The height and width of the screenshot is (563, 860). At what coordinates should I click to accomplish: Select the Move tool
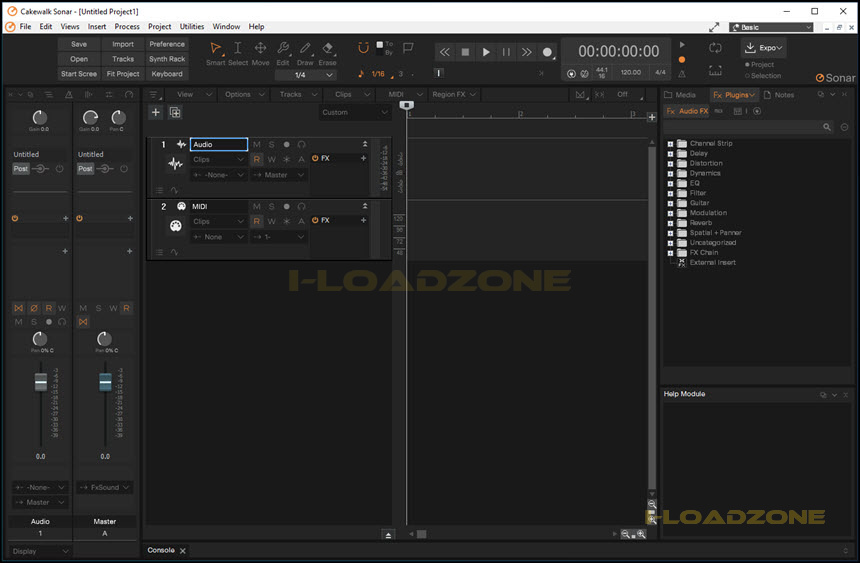point(261,53)
